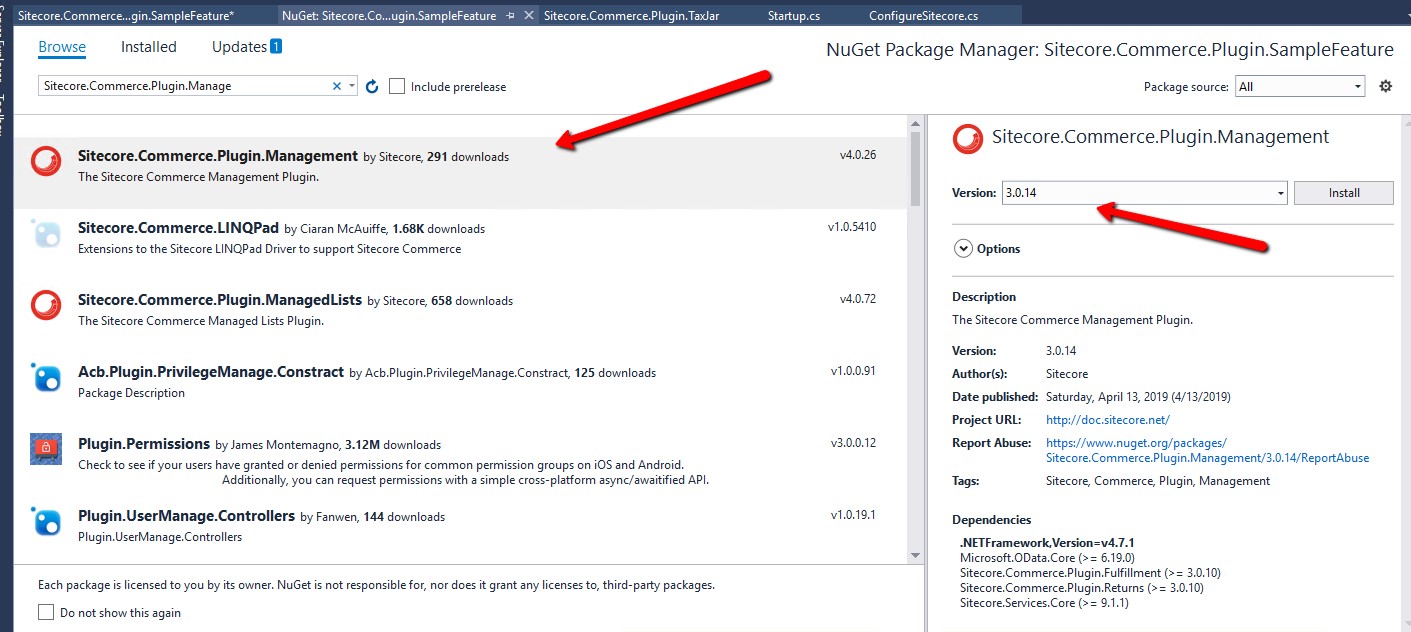The height and width of the screenshot is (632, 1411).
Task: Close the NuGet SampleFeature document tab
Action: pos(527,16)
